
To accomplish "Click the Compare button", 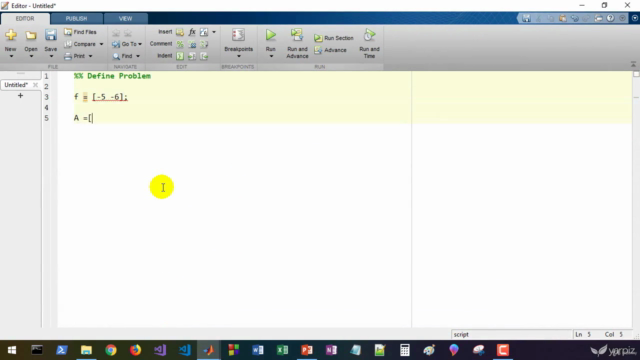I will point(80,44).
